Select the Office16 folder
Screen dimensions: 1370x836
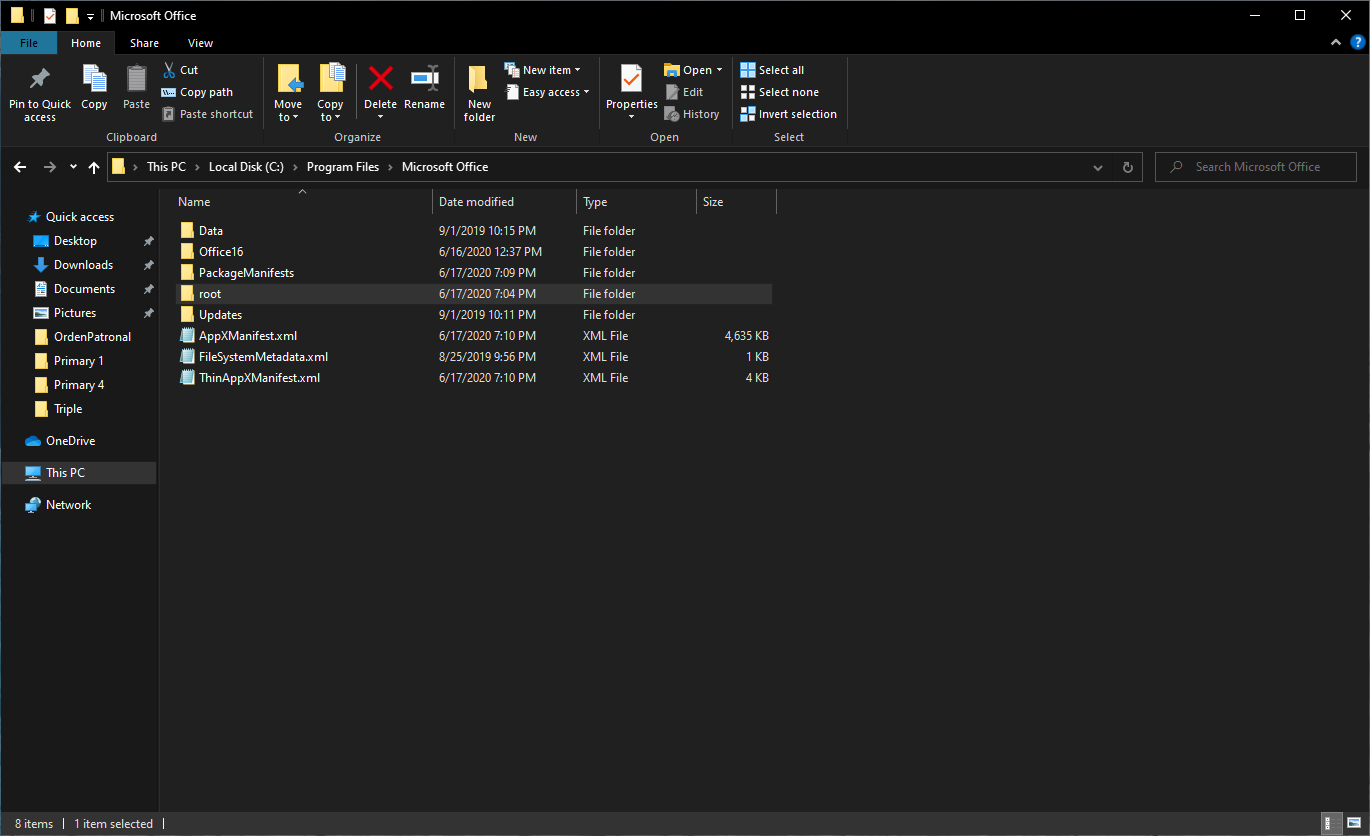[x=474, y=252]
